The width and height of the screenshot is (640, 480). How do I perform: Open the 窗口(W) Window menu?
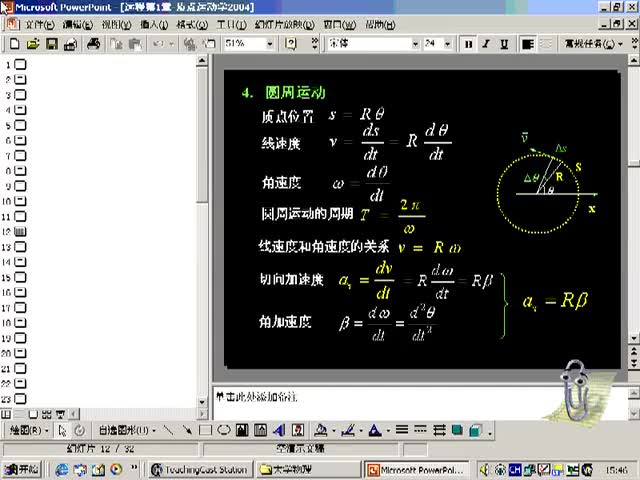click(x=340, y=25)
